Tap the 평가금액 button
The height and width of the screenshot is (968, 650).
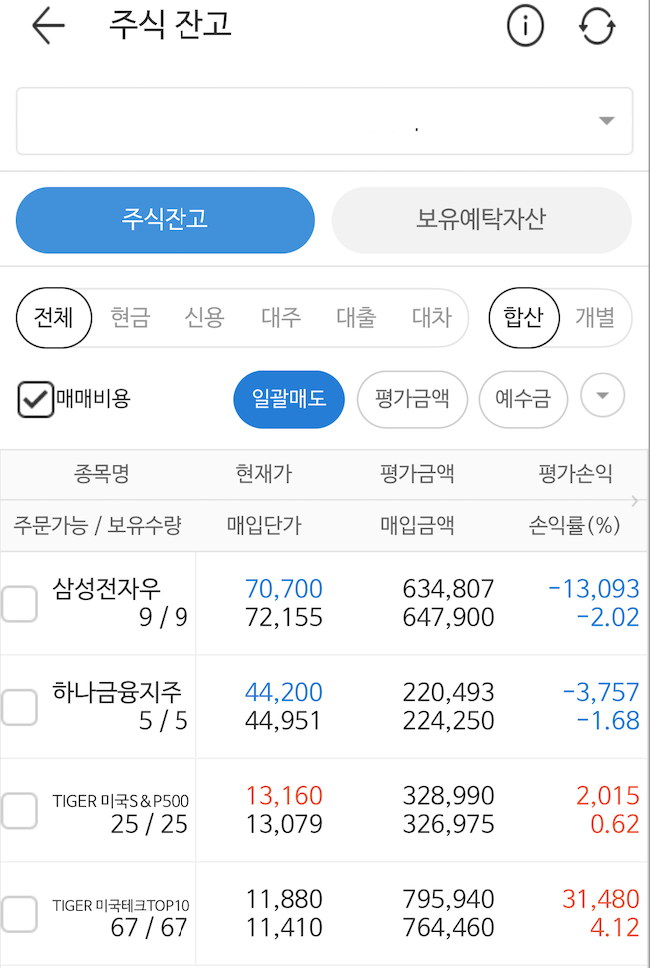tap(413, 399)
